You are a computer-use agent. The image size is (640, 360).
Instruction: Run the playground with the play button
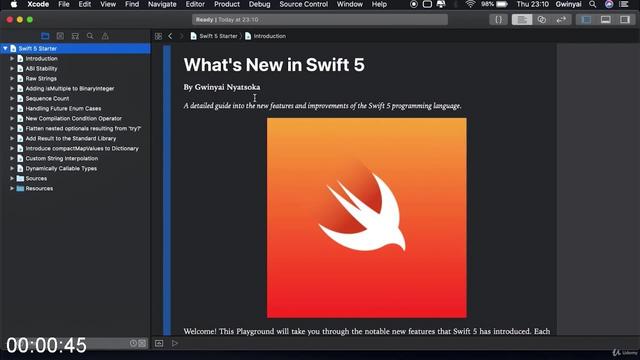click(175, 343)
